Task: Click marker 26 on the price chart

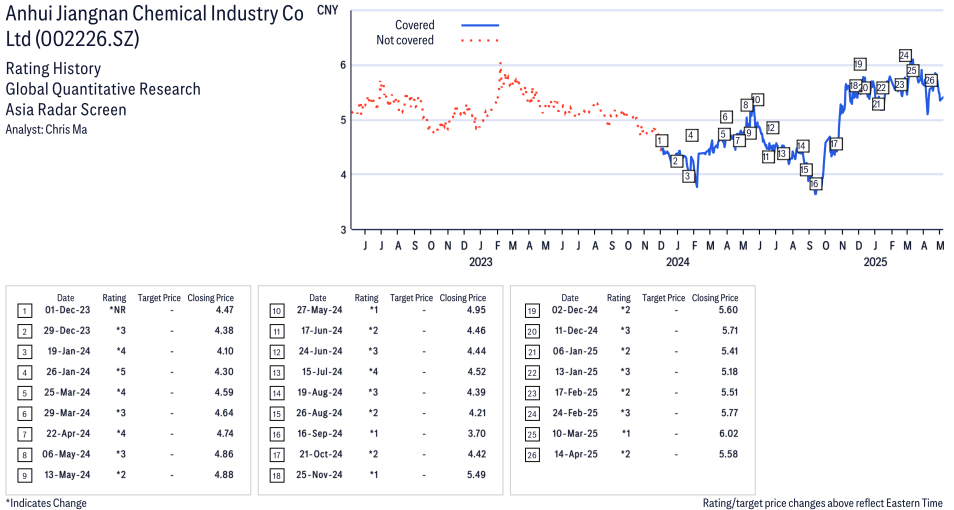Action: click(x=930, y=80)
